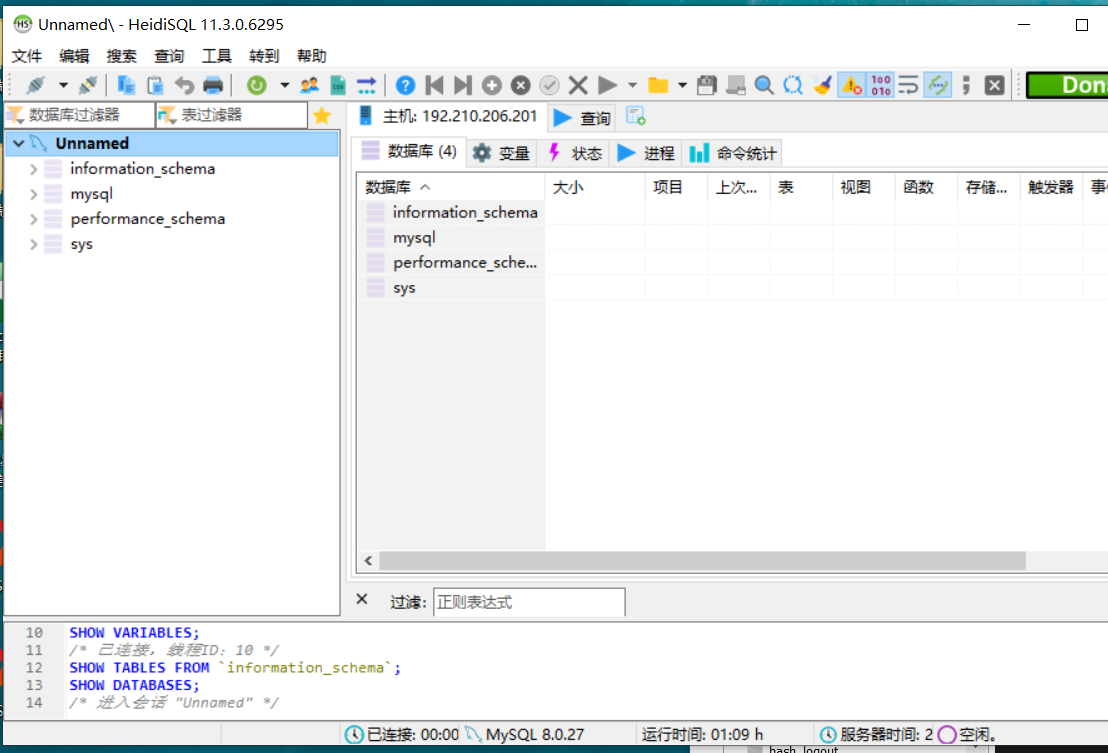Open the 工具 menu
This screenshot has height=753, width=1108.
[216, 56]
